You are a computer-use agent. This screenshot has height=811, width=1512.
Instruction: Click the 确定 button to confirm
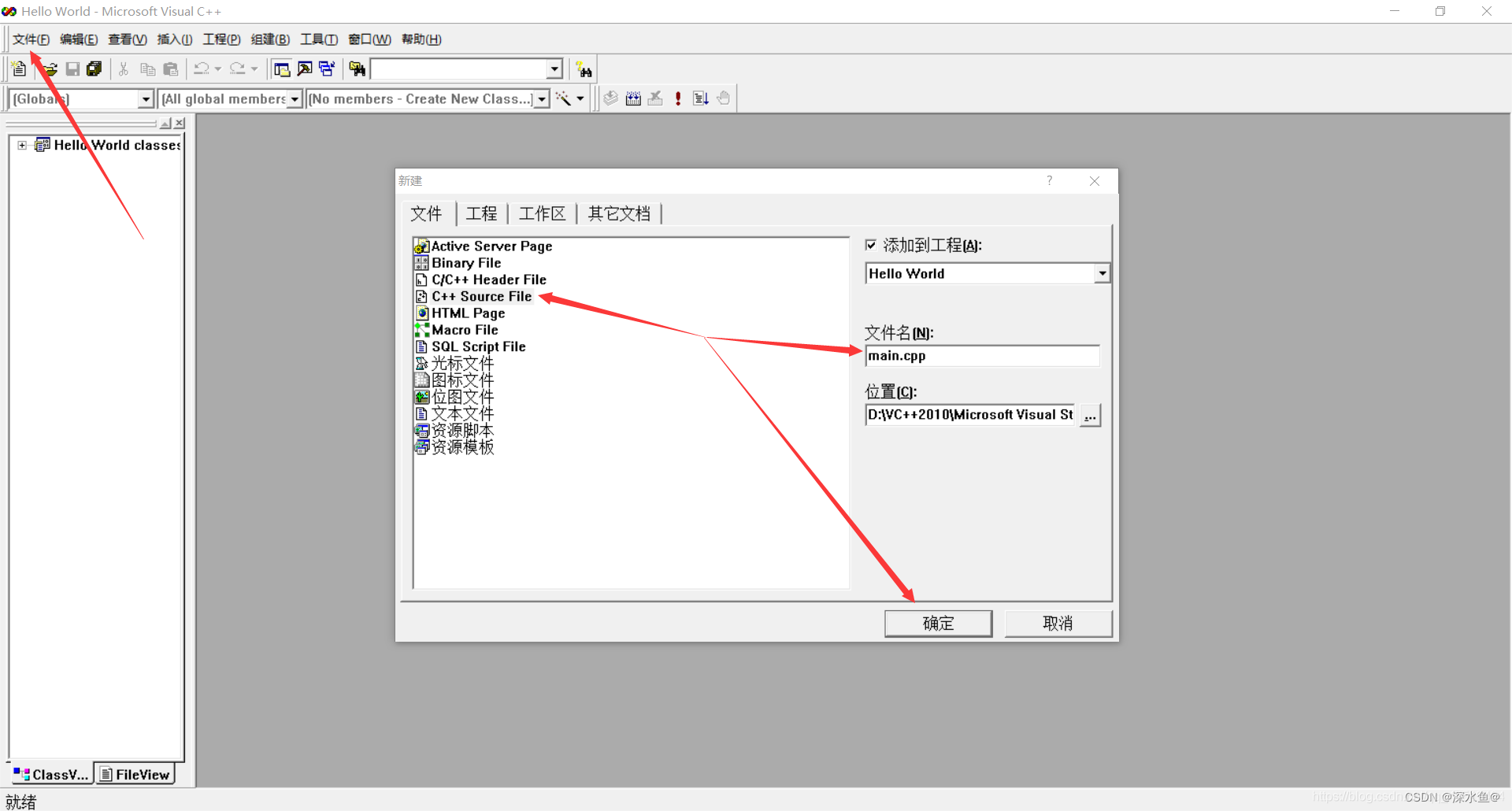click(937, 623)
